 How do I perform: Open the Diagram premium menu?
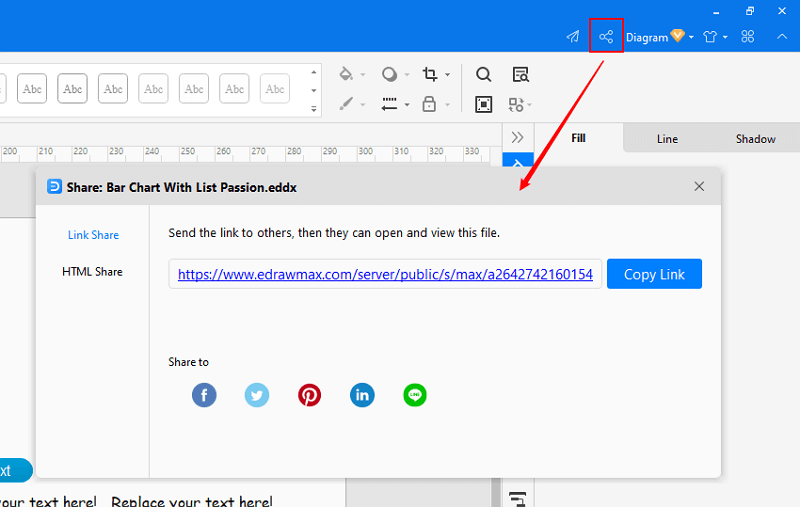[x=660, y=37]
